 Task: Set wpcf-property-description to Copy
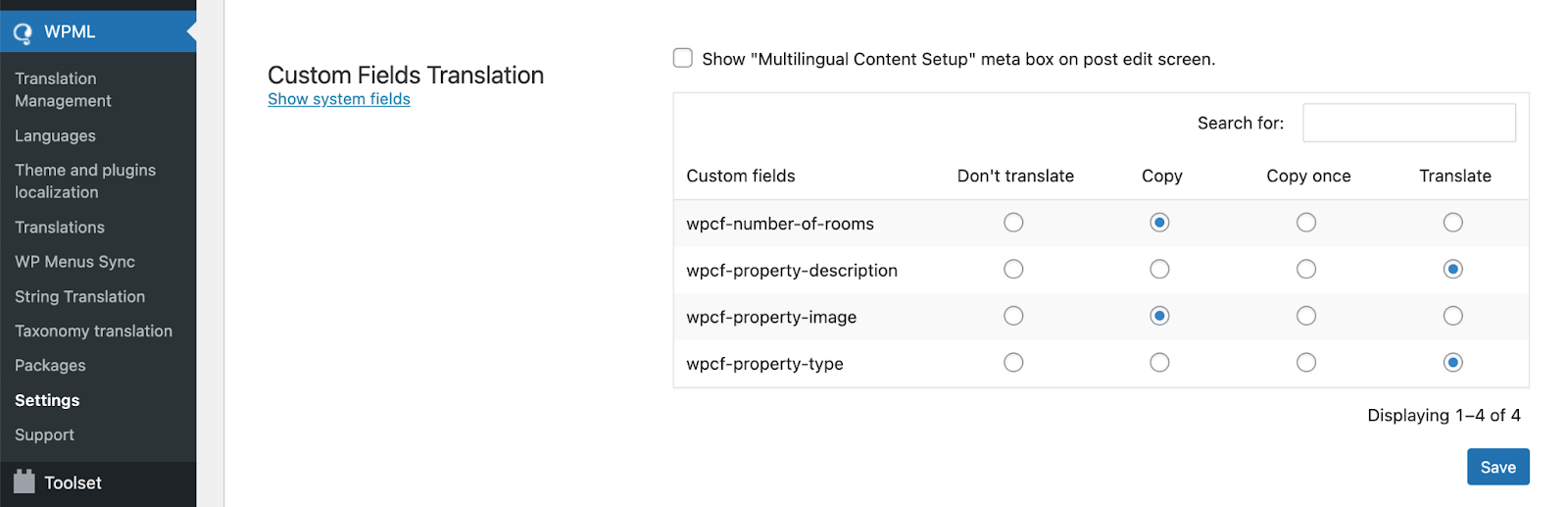[1159, 270]
